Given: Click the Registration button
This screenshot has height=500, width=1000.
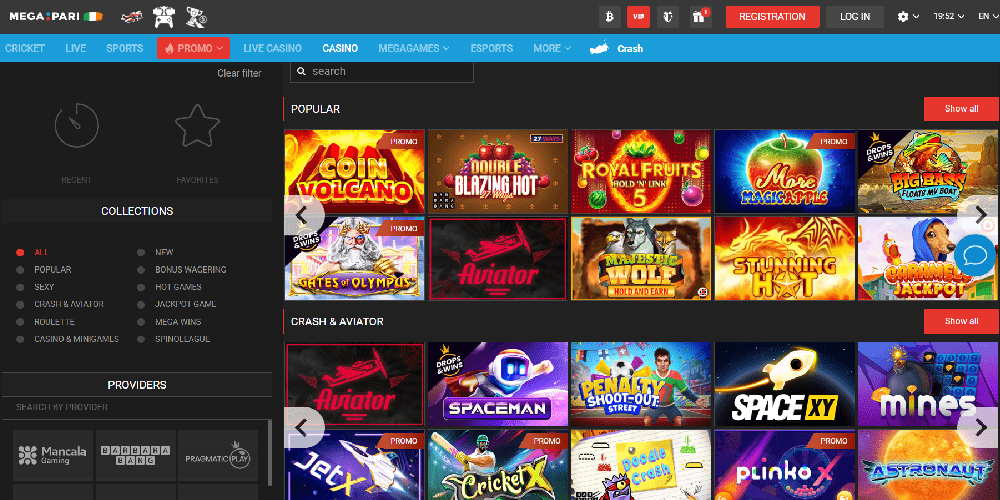Looking at the screenshot, I should click(772, 17).
